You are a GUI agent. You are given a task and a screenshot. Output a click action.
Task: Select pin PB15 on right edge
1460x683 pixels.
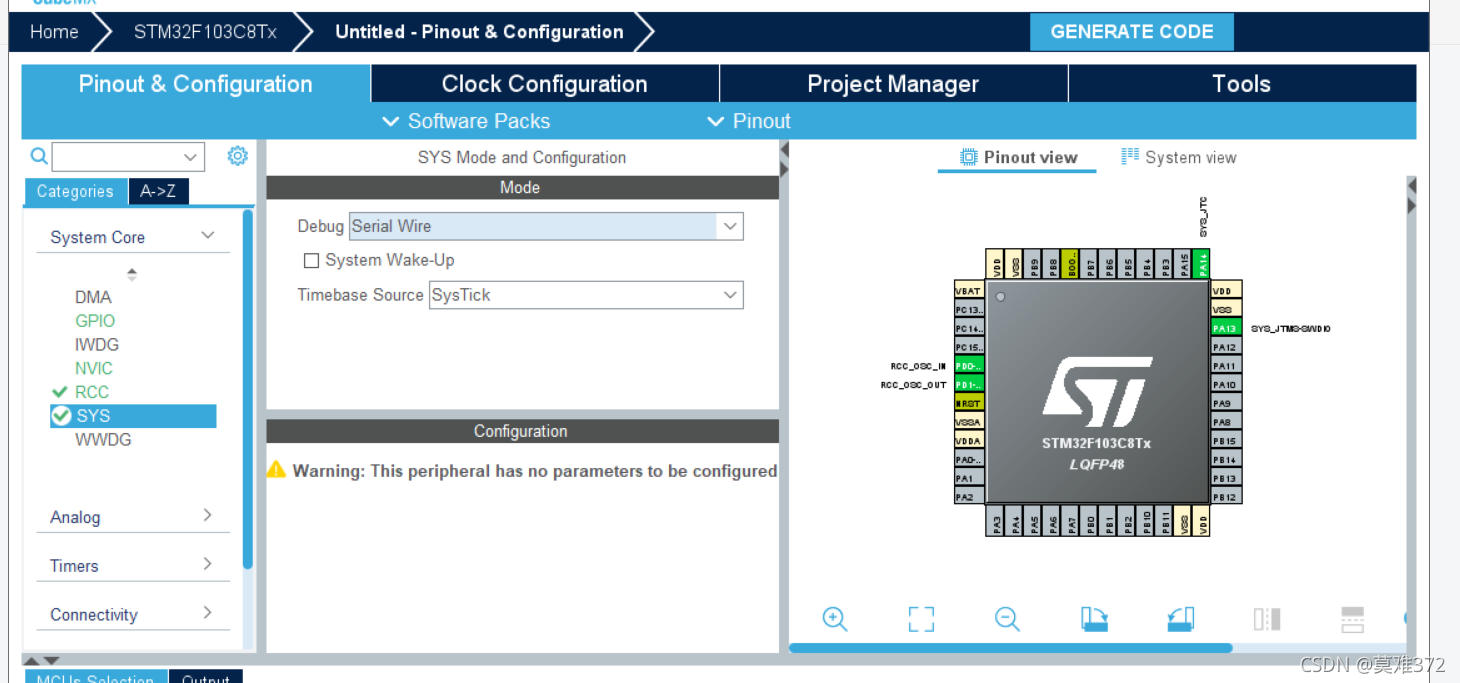[x=1225, y=440]
